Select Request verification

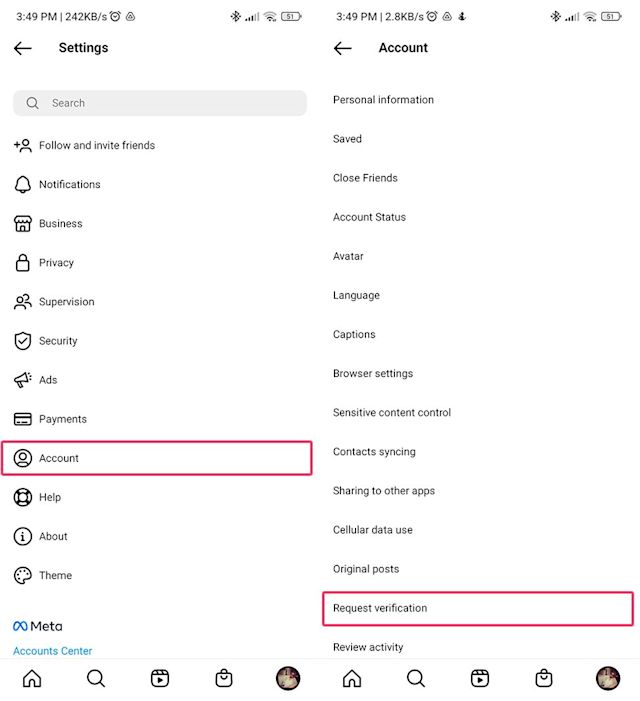(x=478, y=608)
